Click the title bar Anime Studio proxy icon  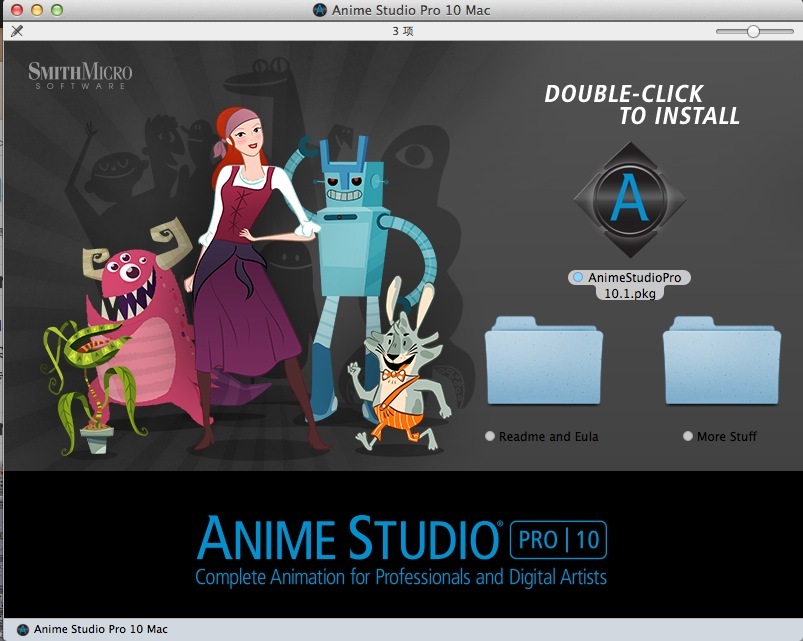[319, 11]
